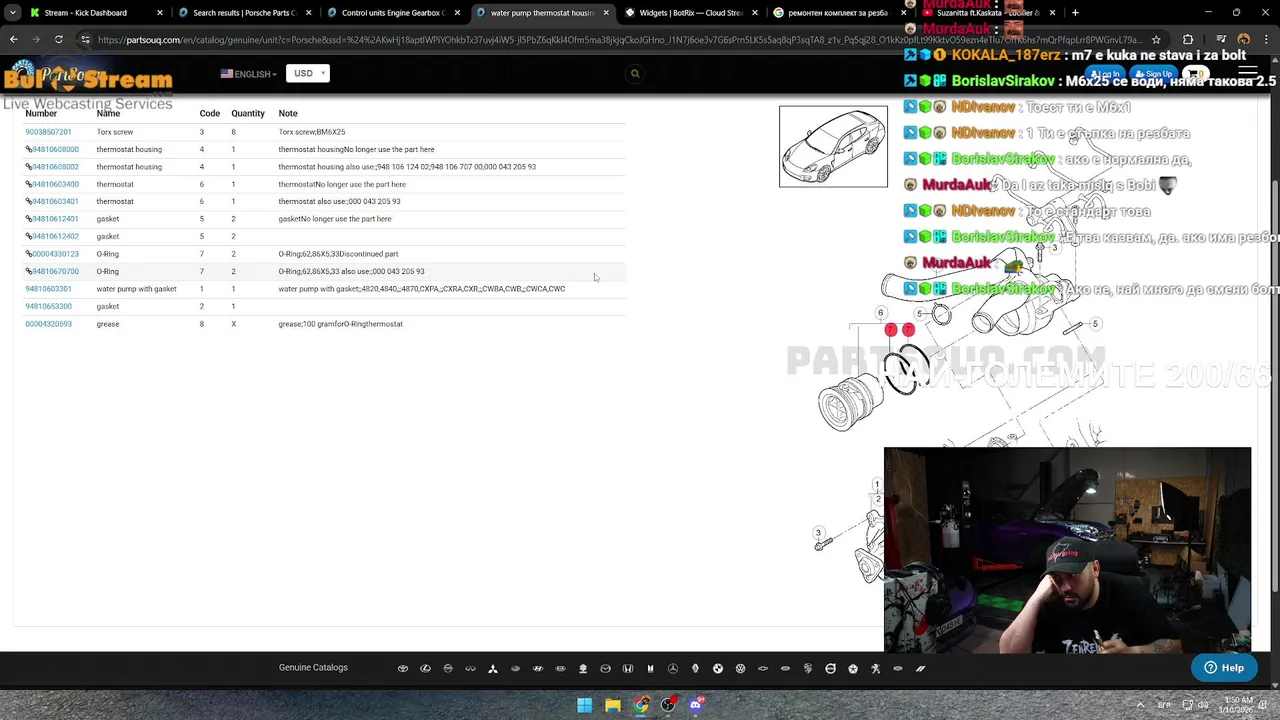The image size is (1280, 720).
Task: Go back using browser back arrow
Action: pos(13,39)
